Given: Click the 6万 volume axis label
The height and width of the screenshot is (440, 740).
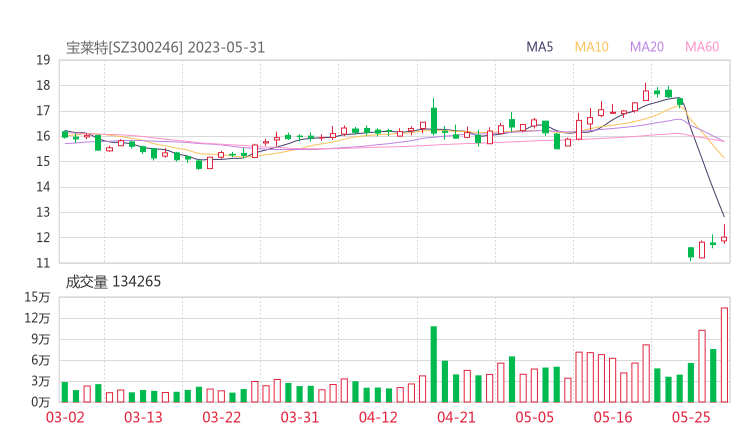Looking at the screenshot, I should [x=41, y=360].
